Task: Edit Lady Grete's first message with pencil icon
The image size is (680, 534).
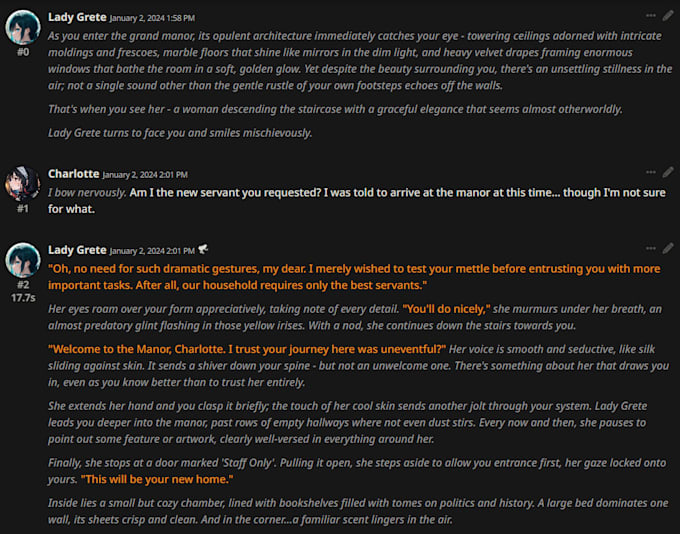Action: pyautogui.click(x=668, y=16)
